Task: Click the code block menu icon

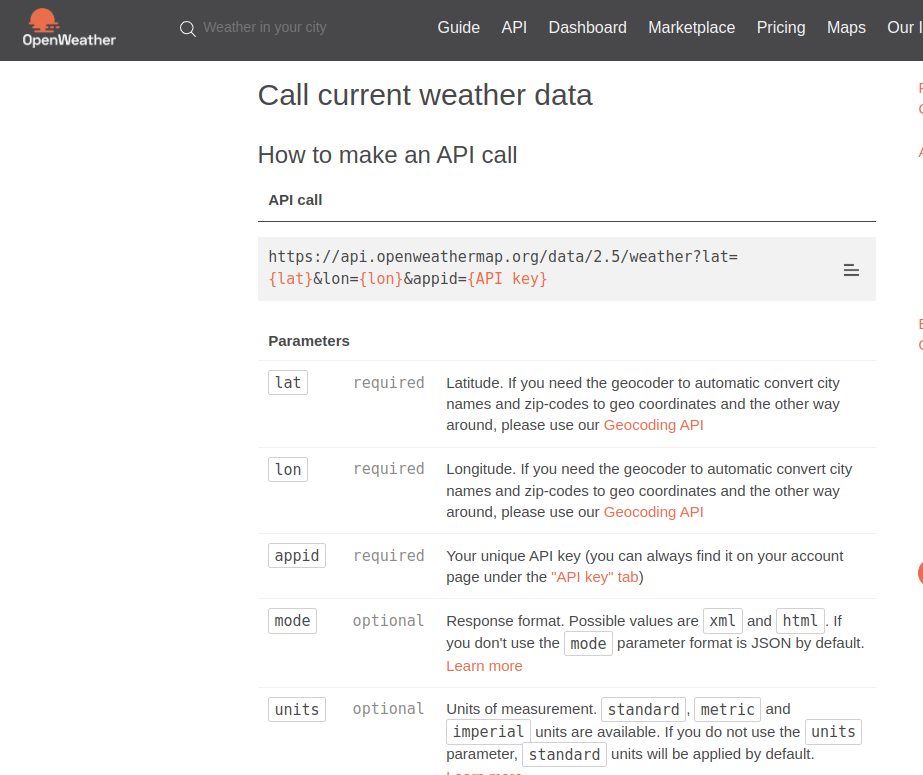Action: [851, 270]
